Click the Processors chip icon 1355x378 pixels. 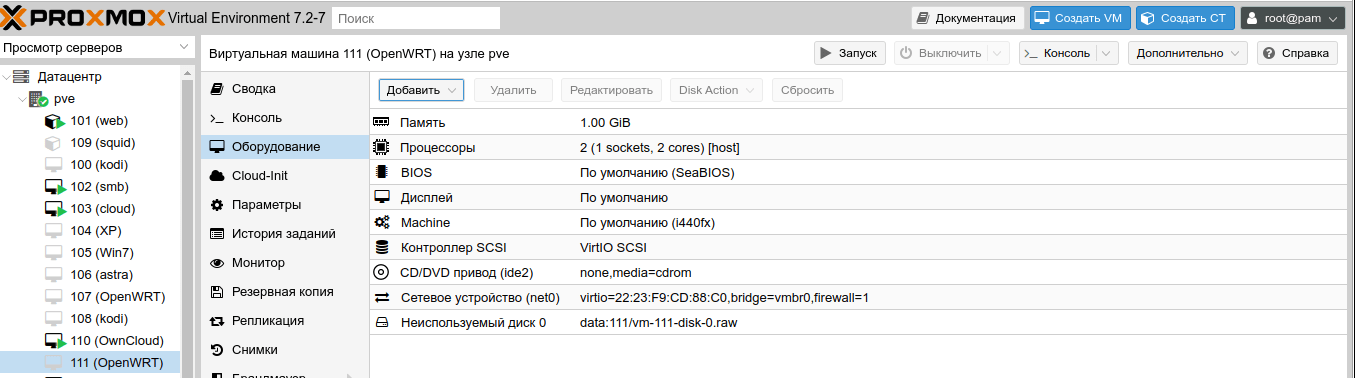click(x=381, y=147)
